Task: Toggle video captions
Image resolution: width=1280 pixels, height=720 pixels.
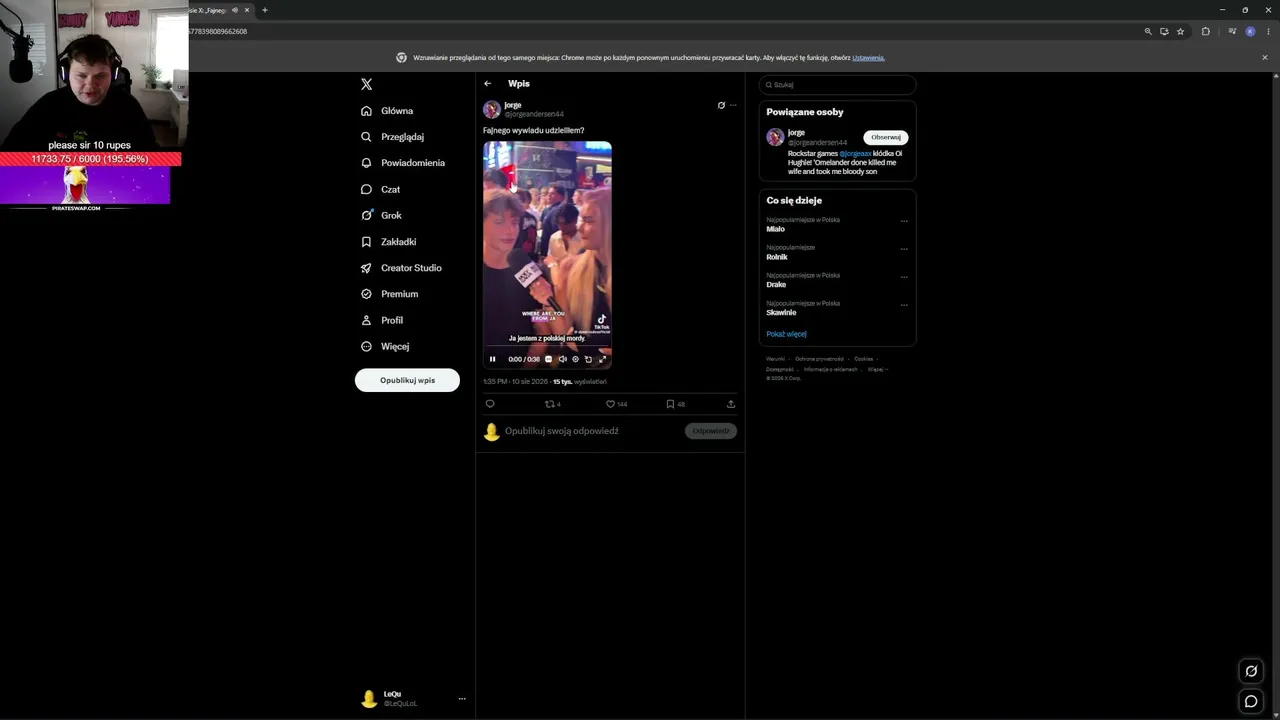Action: (548, 359)
